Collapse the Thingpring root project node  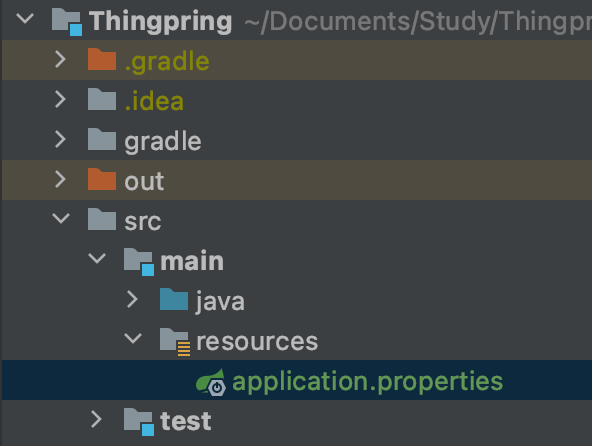(x=25, y=19)
